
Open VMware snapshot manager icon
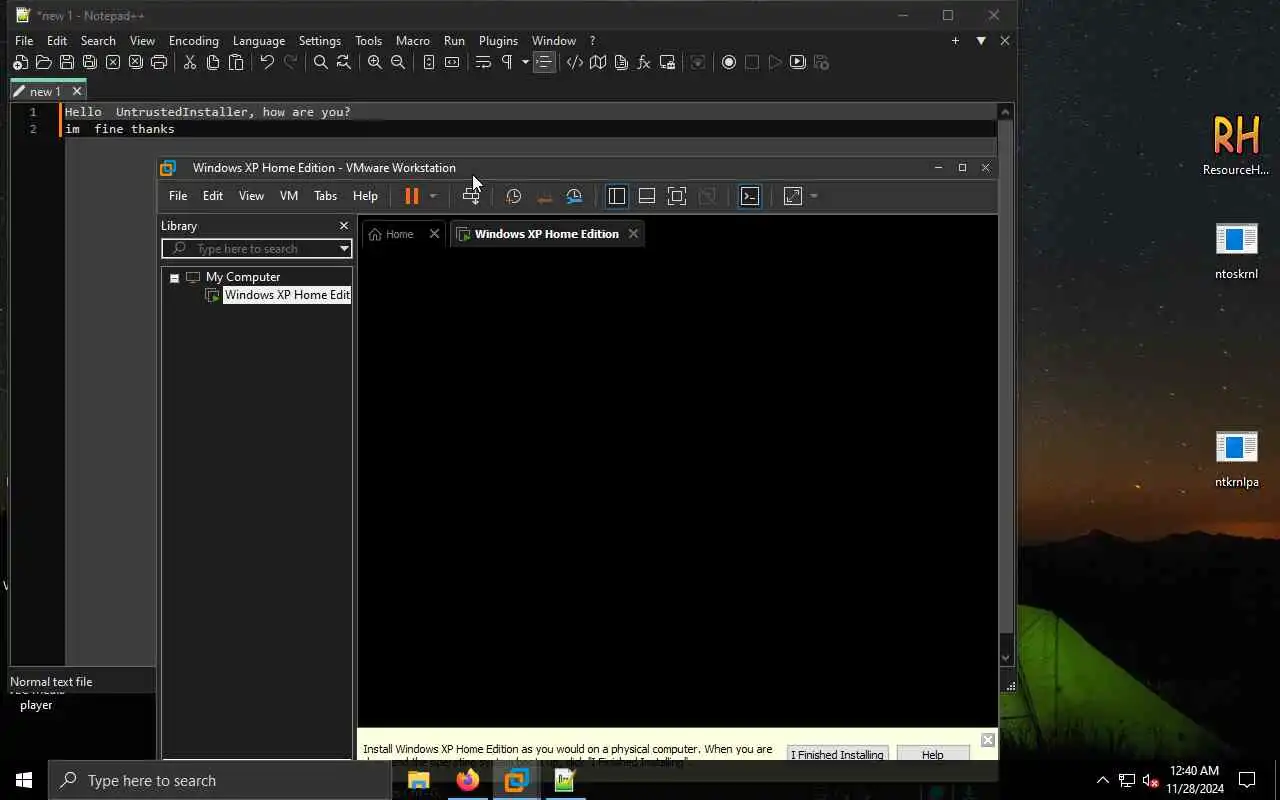574,196
